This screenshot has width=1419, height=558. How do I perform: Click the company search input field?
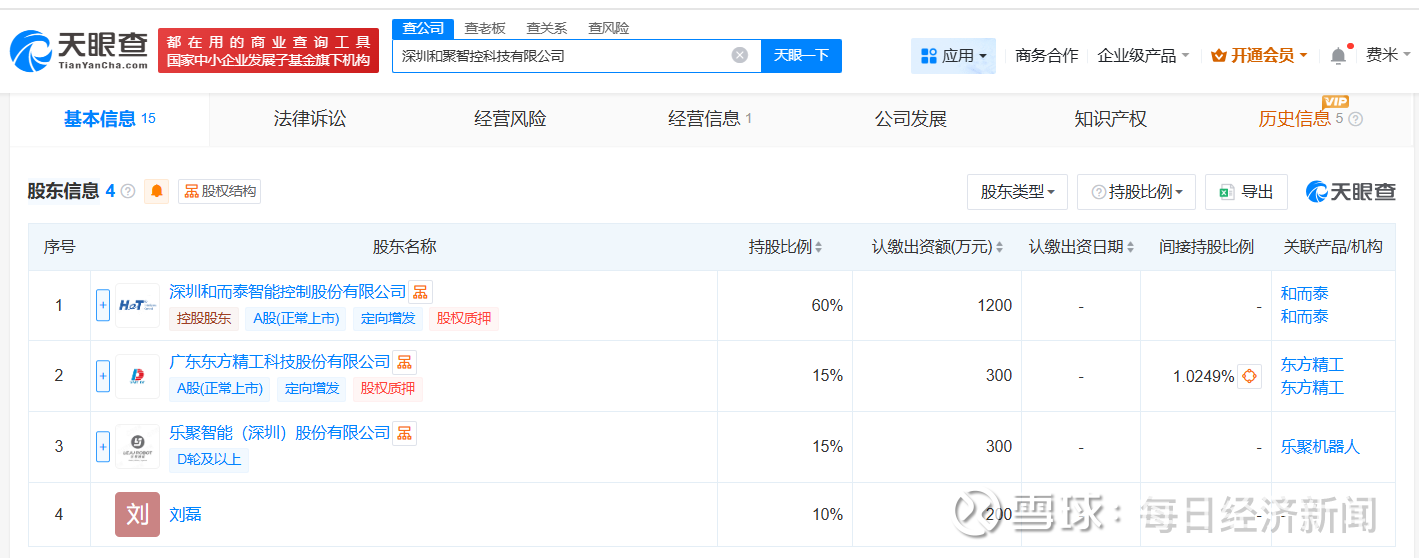[560, 56]
